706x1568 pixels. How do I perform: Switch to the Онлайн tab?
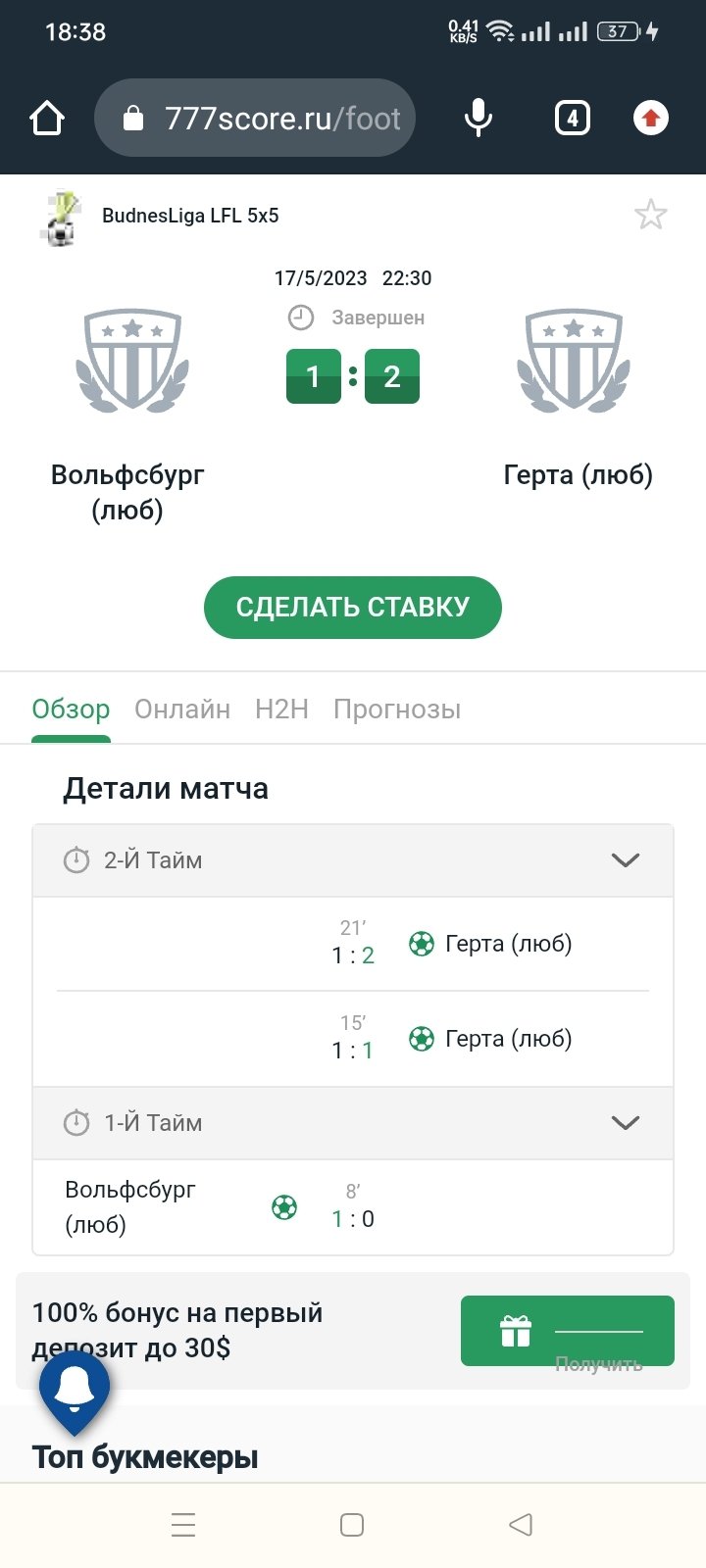tap(182, 710)
